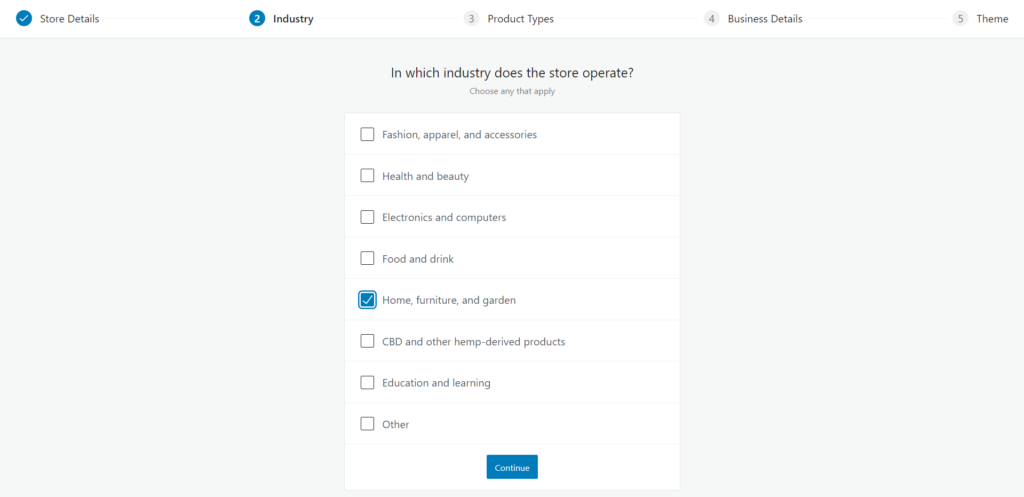Image resolution: width=1024 pixels, height=497 pixels.
Task: Click the Food and drink label text
Action: (417, 259)
